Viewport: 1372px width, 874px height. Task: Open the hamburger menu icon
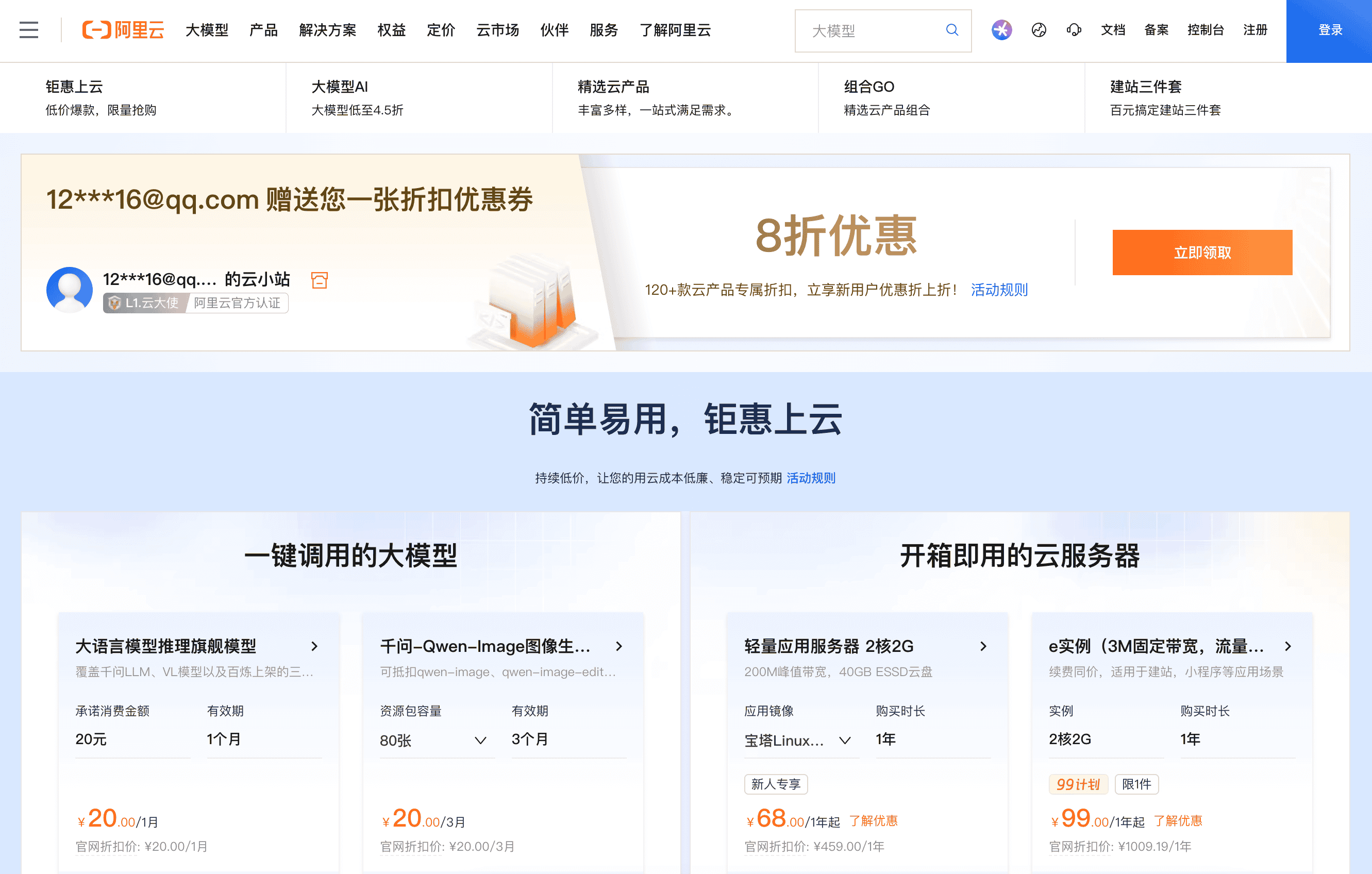pos(28,29)
